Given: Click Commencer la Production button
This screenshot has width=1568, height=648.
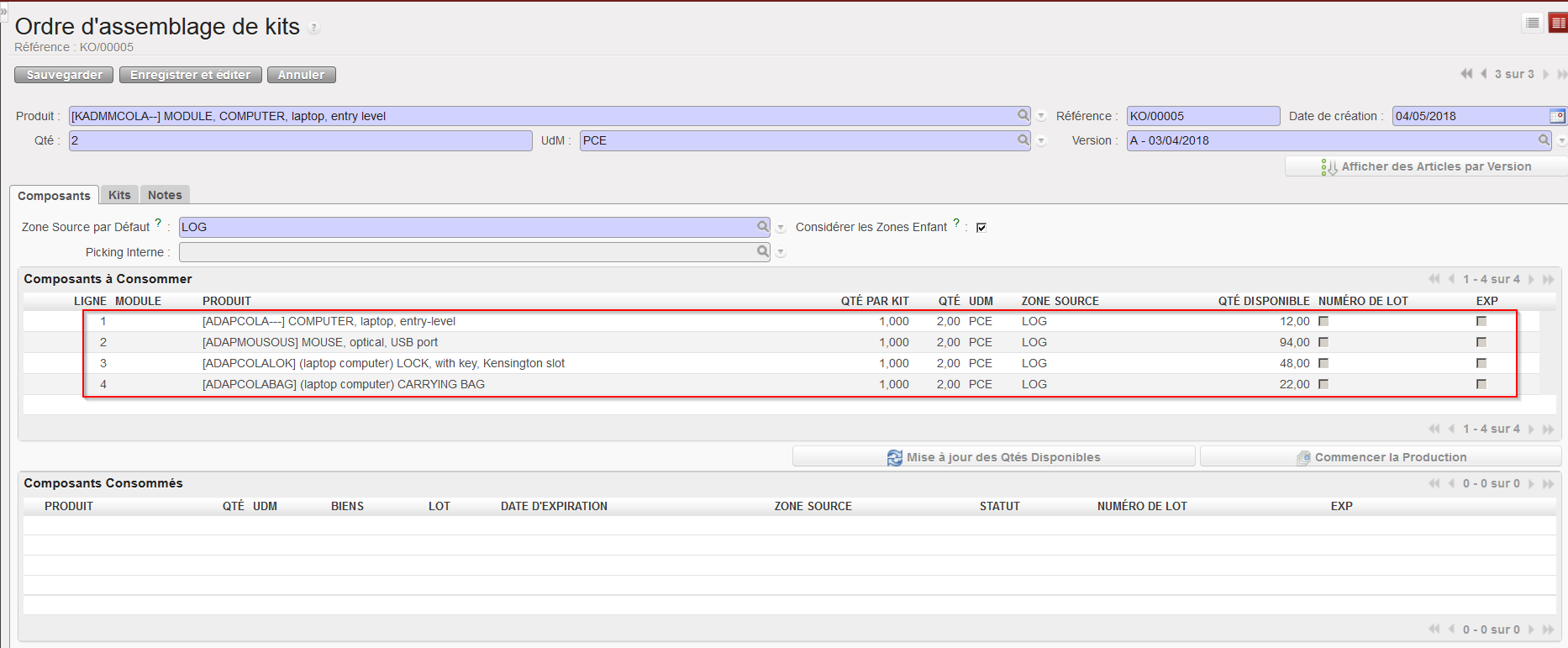Looking at the screenshot, I should tap(1381, 457).
